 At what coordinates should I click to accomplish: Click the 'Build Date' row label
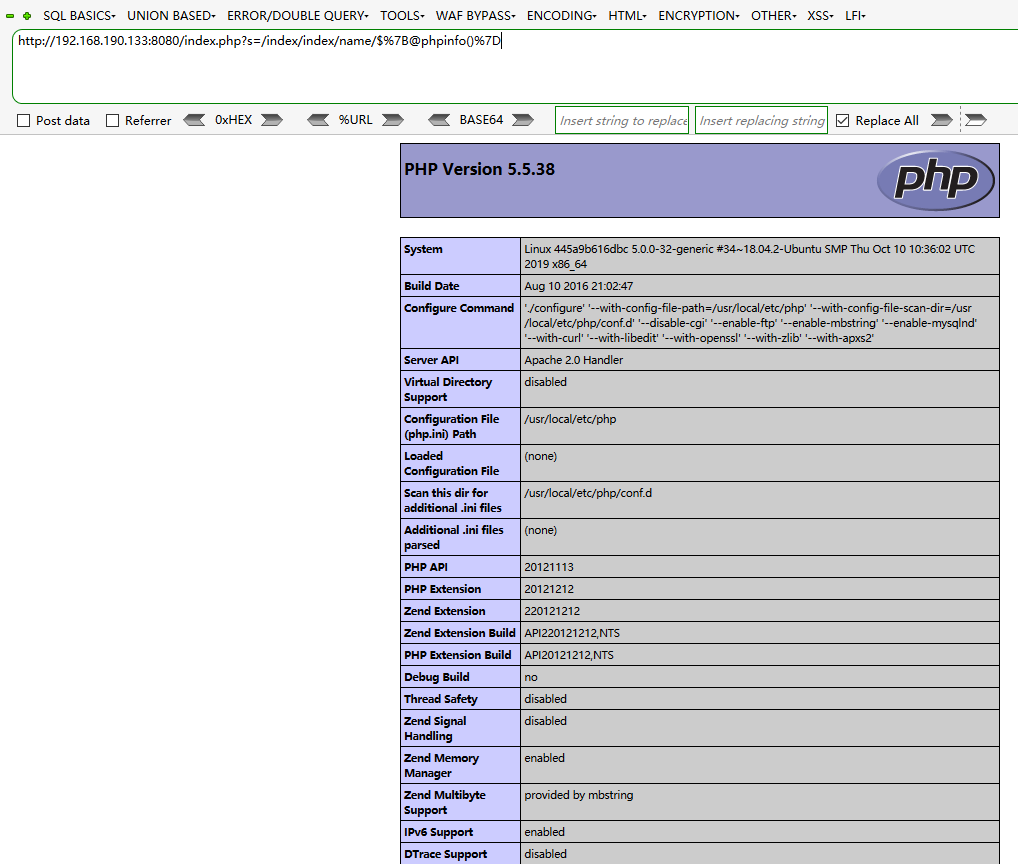(x=432, y=286)
